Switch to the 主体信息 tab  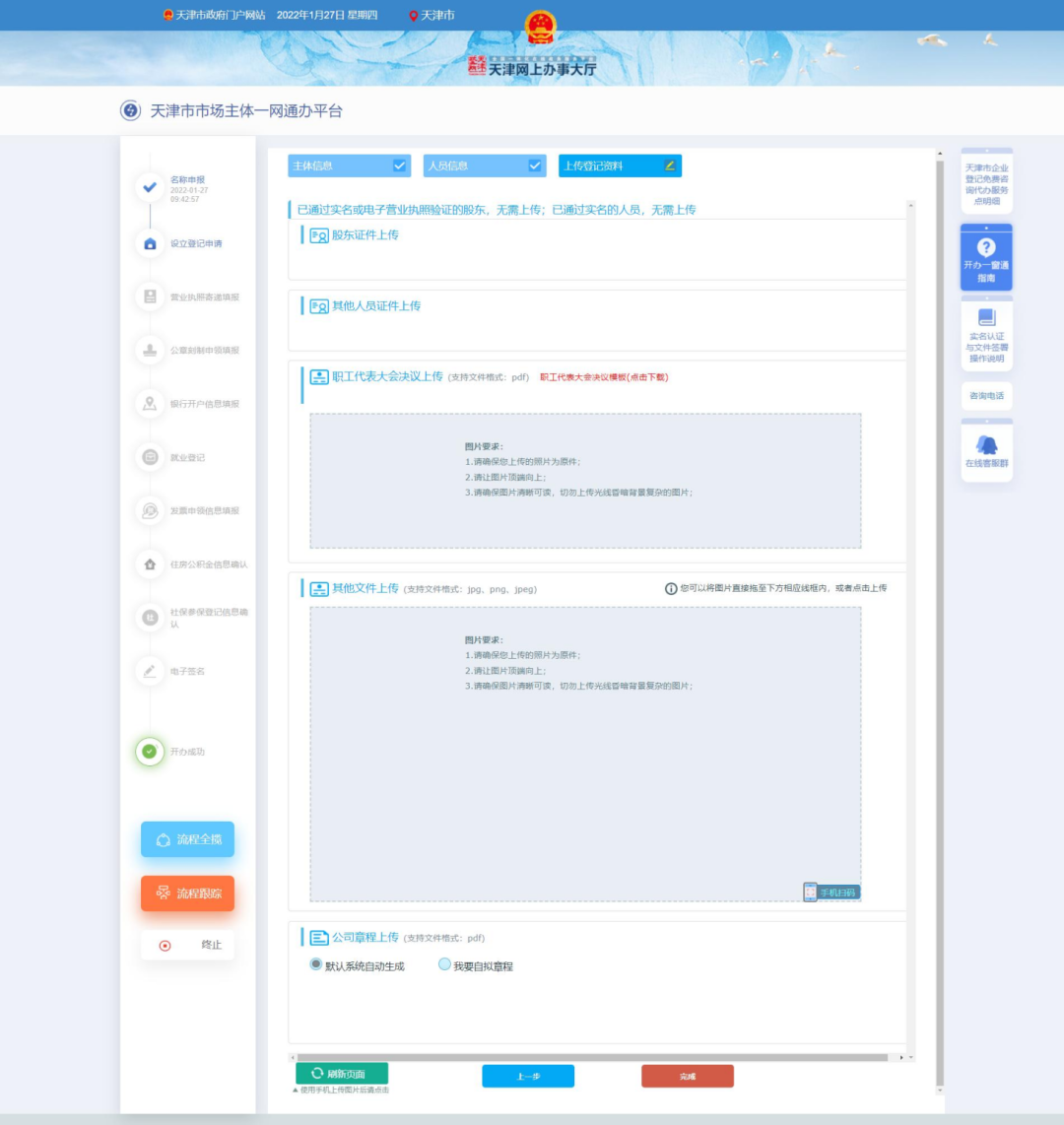(350, 165)
